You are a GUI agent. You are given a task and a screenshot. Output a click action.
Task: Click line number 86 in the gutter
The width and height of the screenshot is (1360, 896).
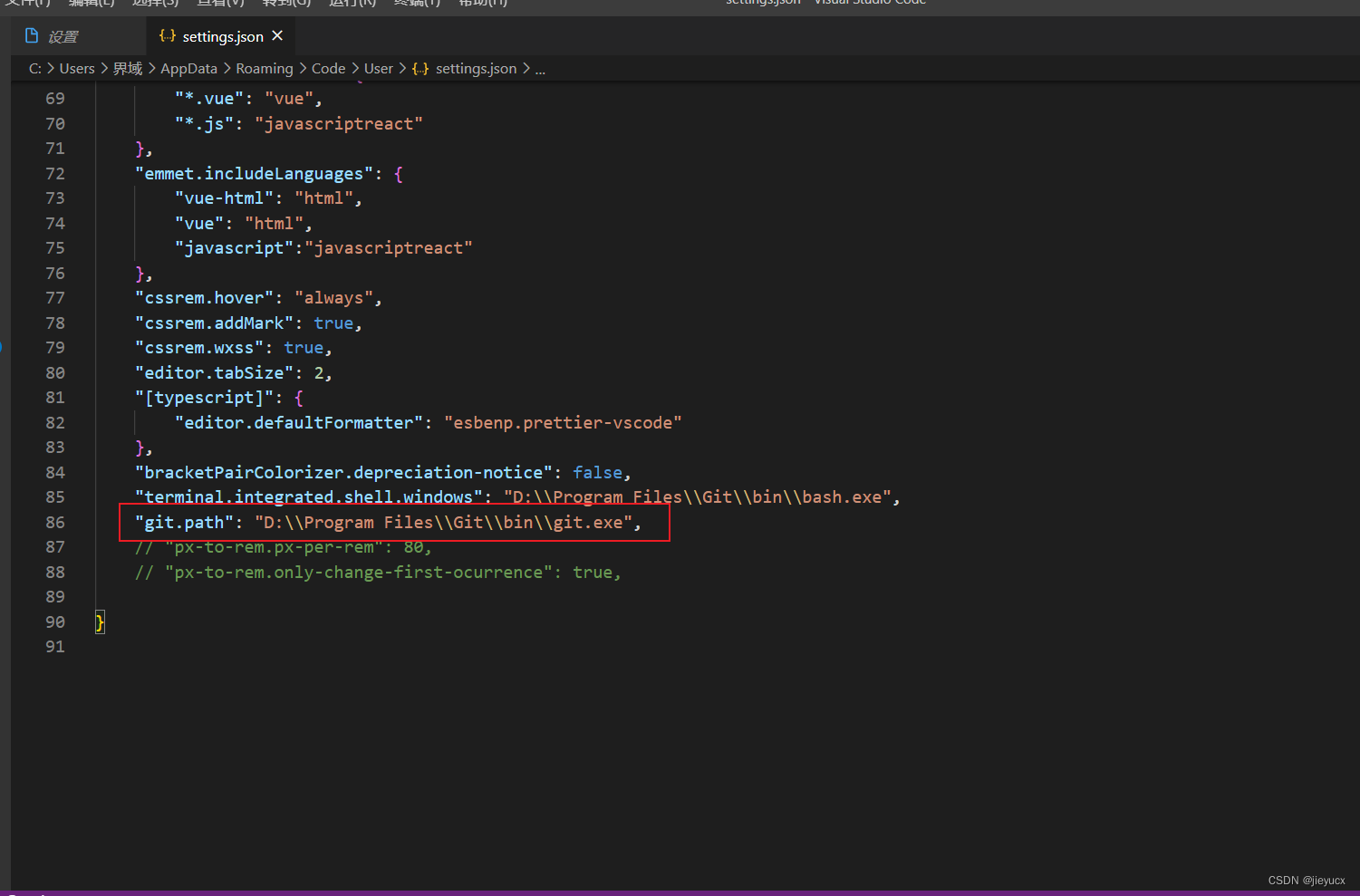[x=55, y=522]
